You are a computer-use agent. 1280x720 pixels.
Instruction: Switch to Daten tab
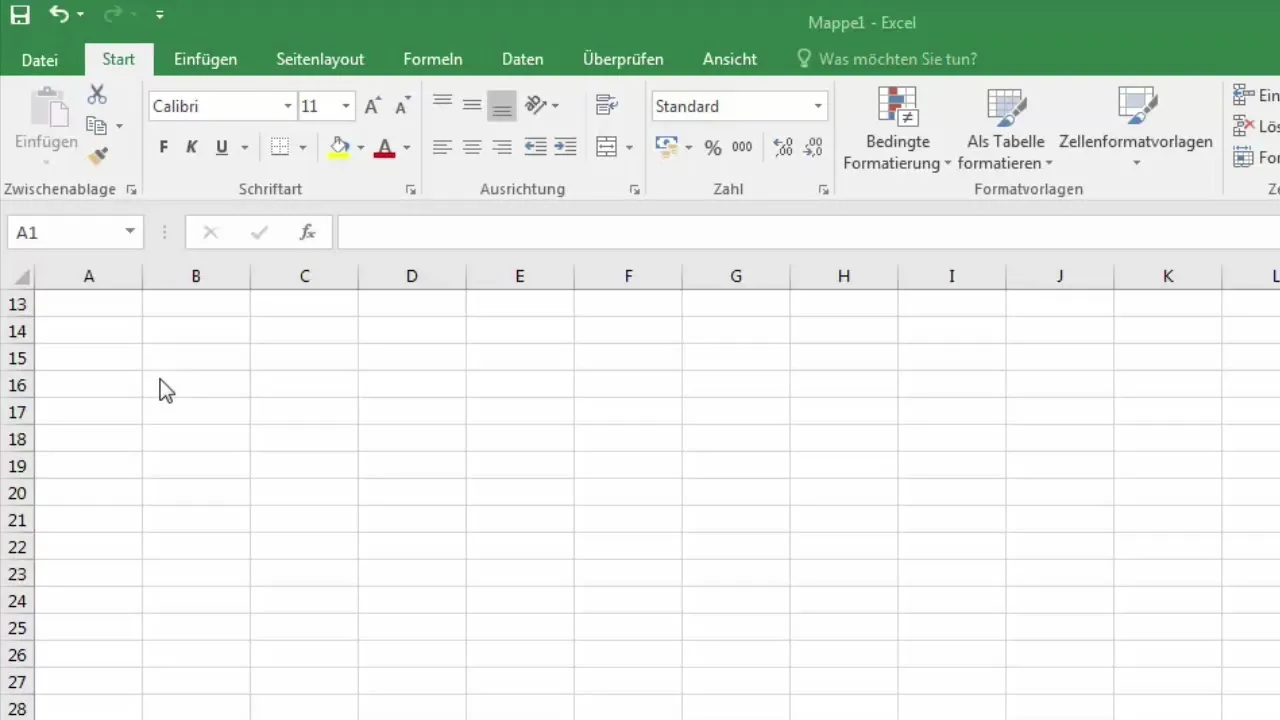pos(522,59)
